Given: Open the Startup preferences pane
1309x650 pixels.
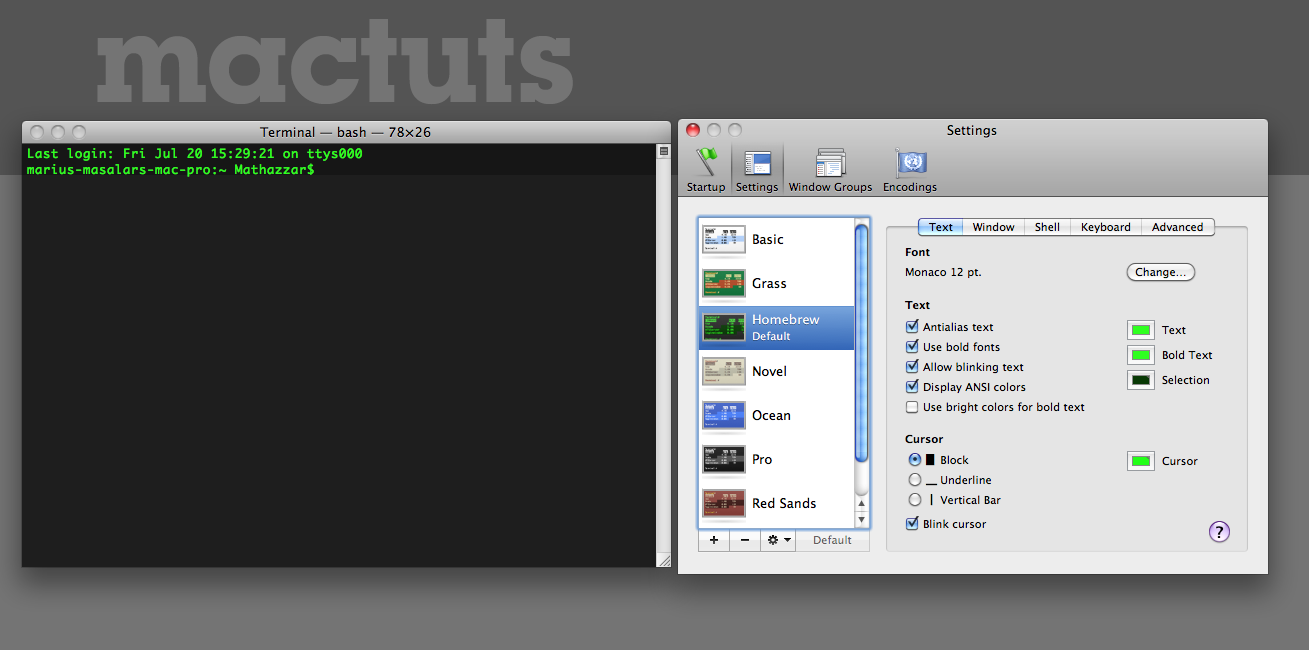Looking at the screenshot, I should 706,169.
